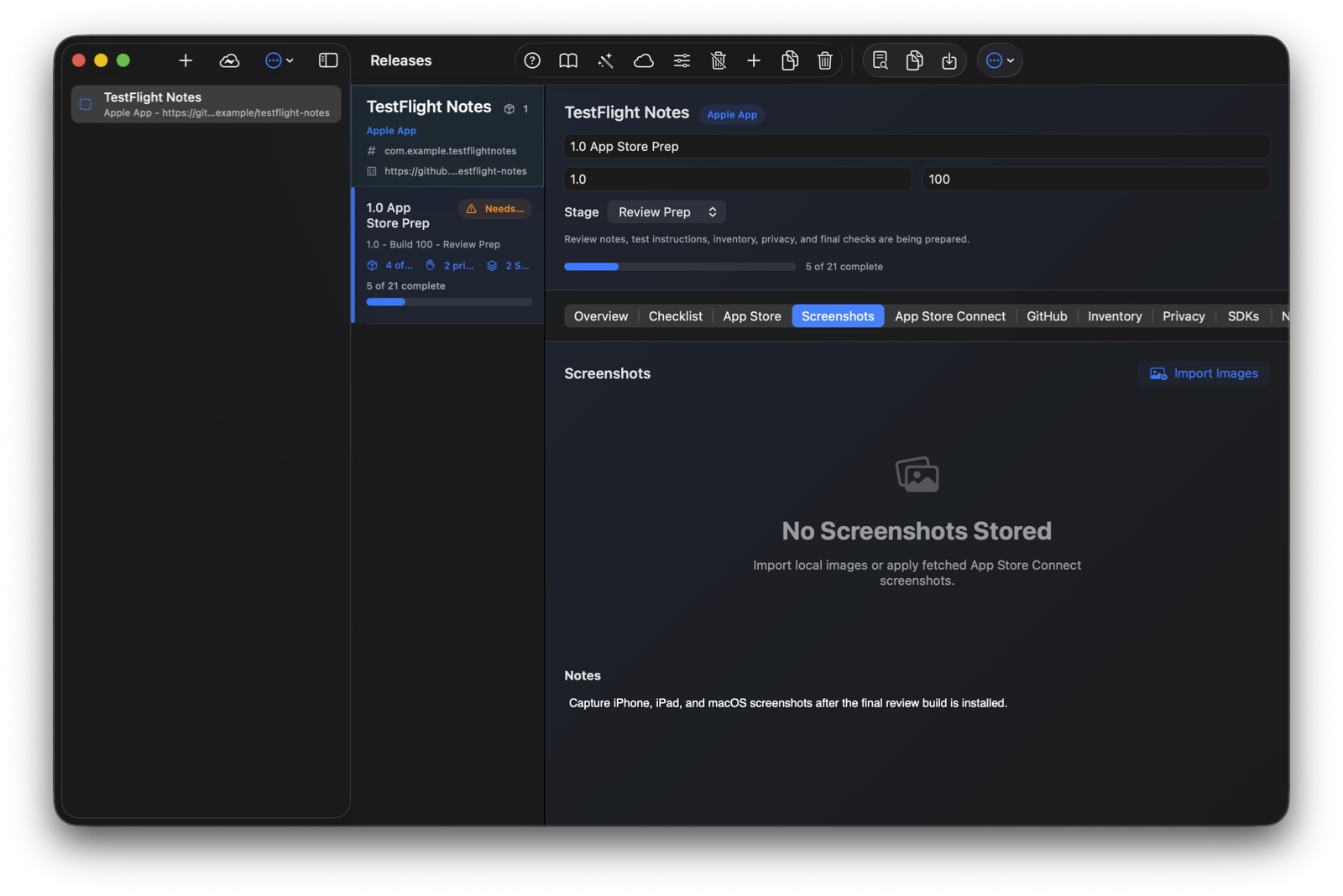This screenshot has height=896, width=1343.
Task: Click the layers icon beside '2 S...'
Action: [x=492, y=265]
